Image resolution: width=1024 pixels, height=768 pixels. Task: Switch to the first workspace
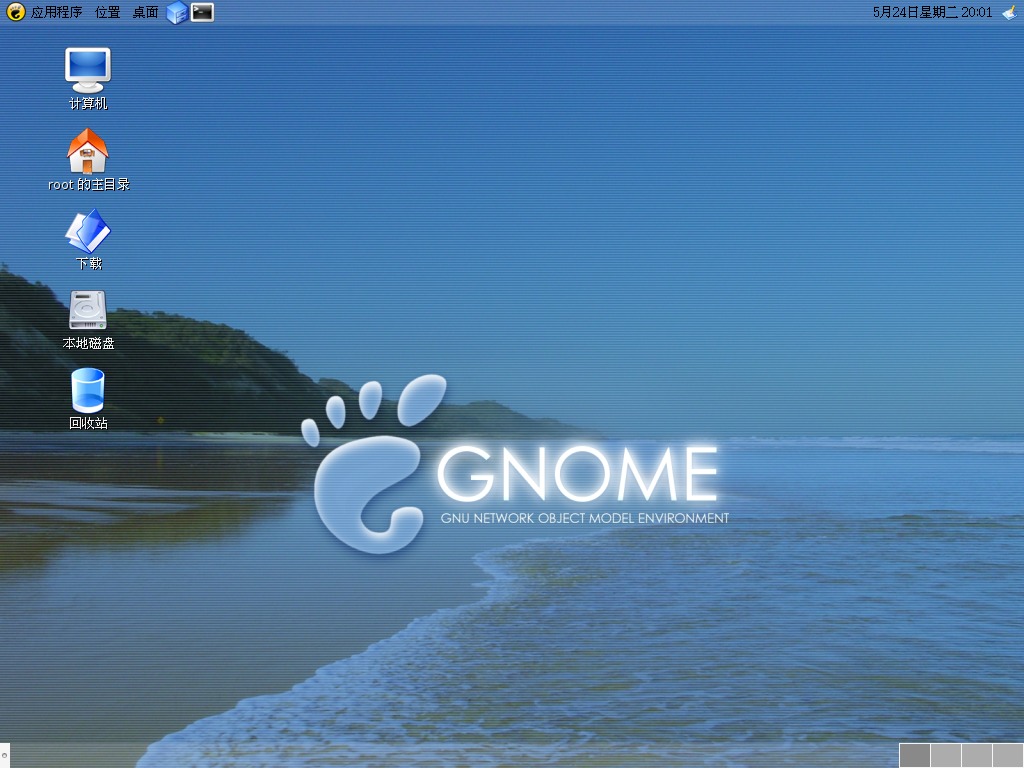[915, 756]
